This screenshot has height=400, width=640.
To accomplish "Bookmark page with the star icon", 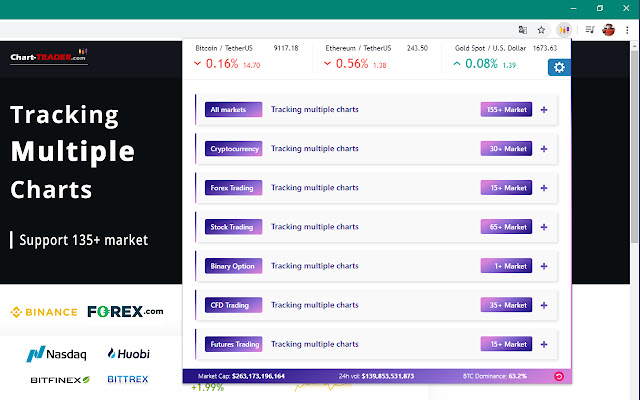I will pos(541,30).
